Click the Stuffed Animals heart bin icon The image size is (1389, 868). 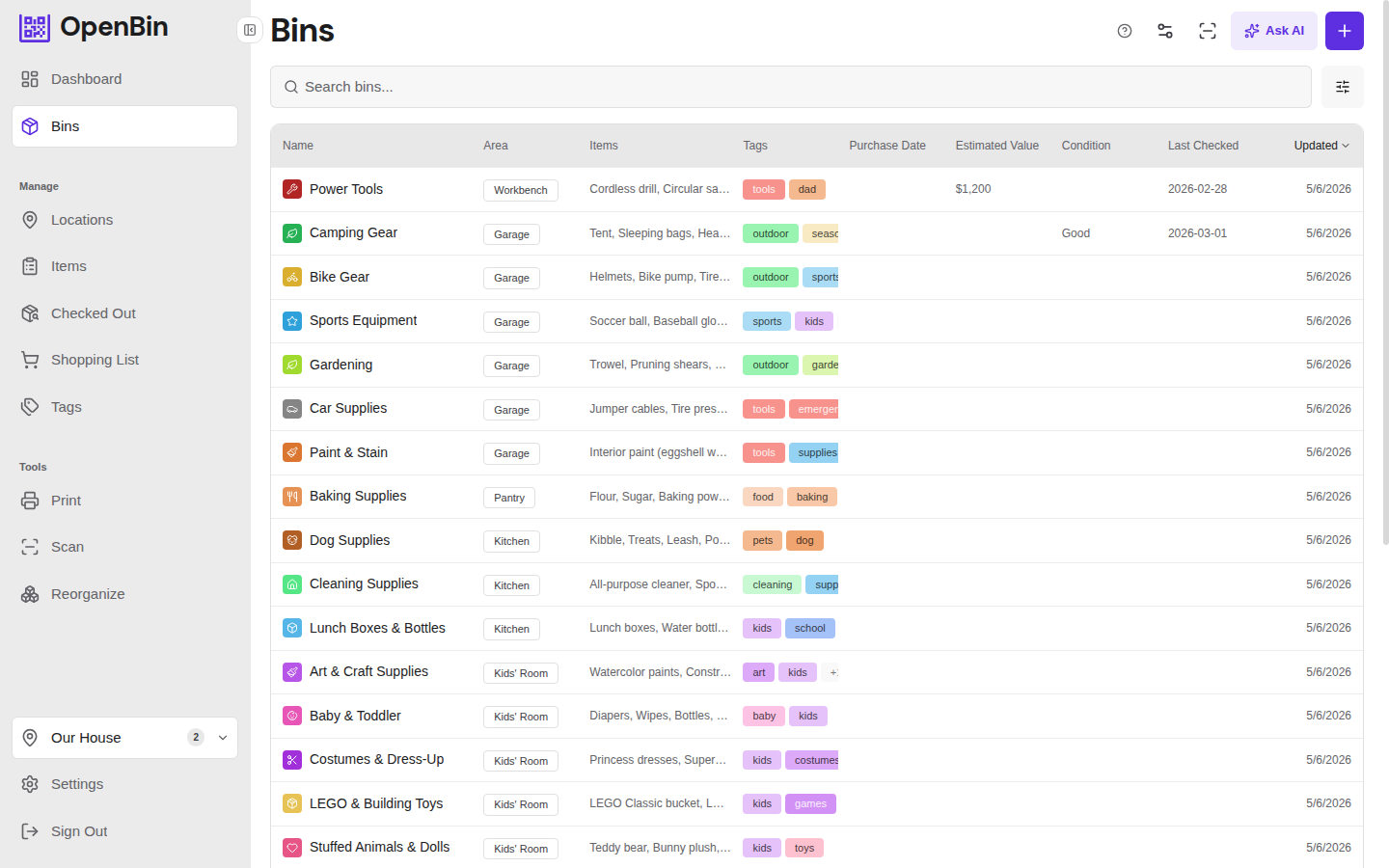pyautogui.click(x=292, y=848)
